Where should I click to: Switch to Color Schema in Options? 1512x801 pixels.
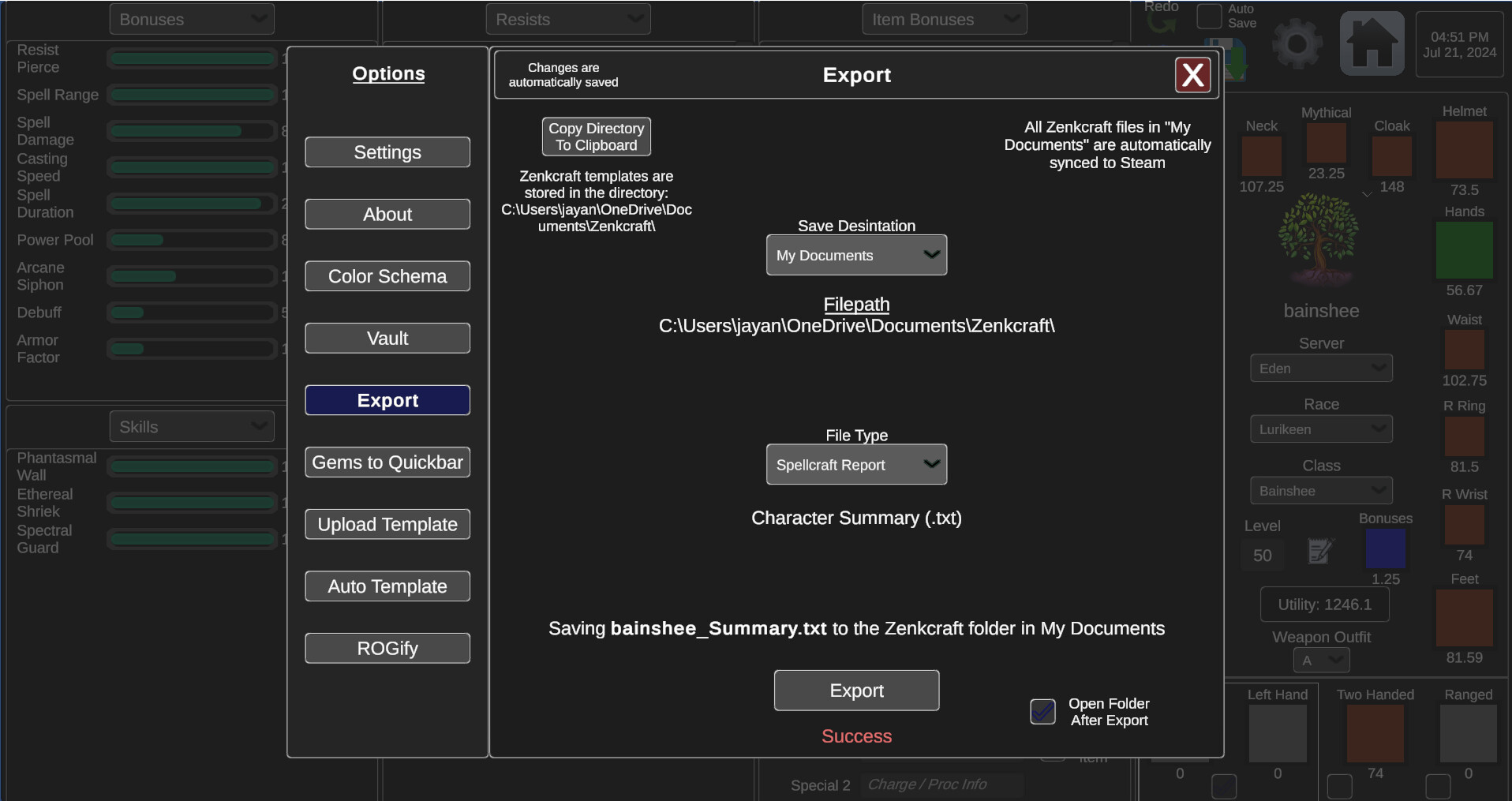tap(387, 276)
